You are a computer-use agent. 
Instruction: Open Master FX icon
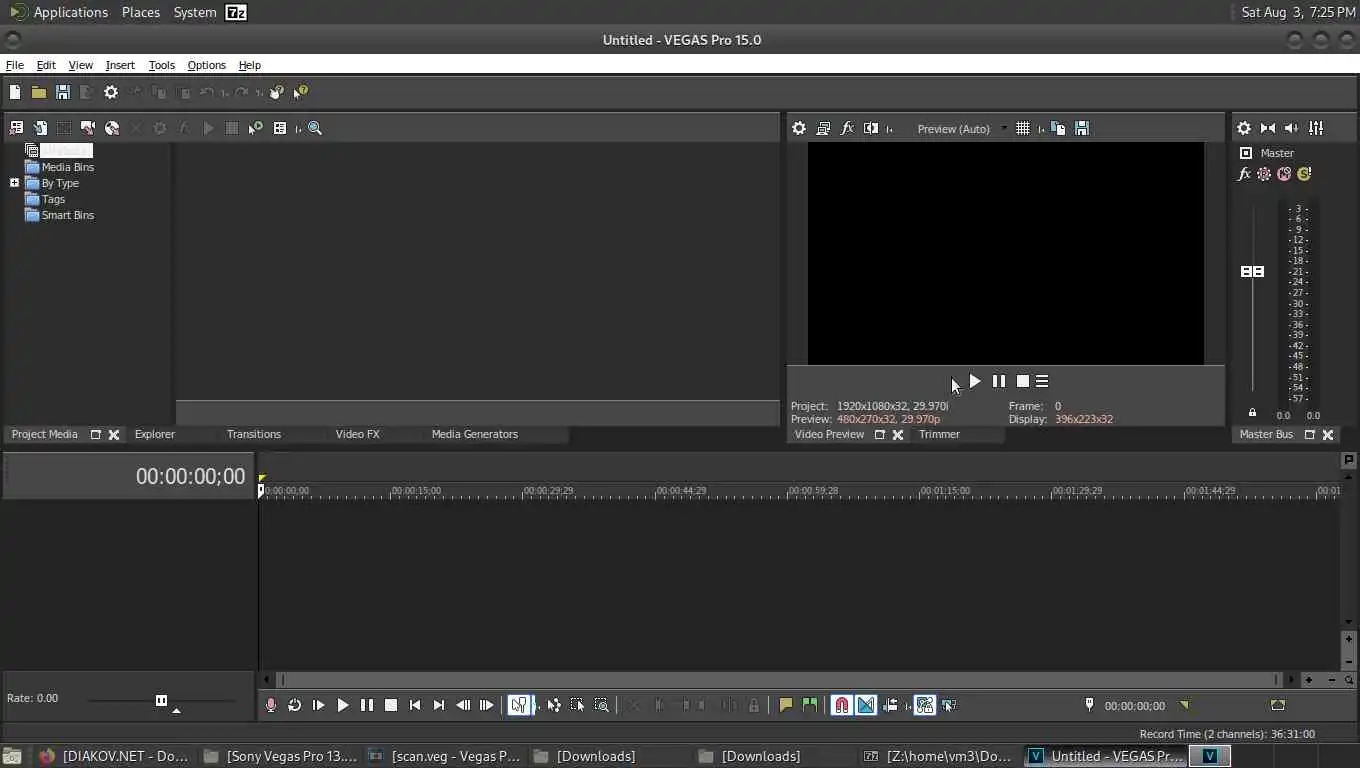tap(1244, 174)
